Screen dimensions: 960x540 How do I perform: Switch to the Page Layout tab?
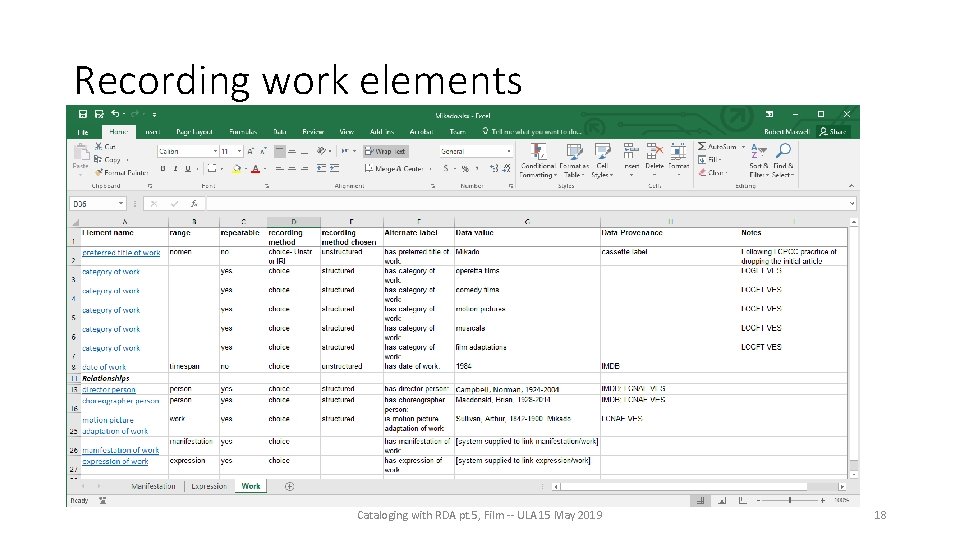pyautogui.click(x=194, y=132)
